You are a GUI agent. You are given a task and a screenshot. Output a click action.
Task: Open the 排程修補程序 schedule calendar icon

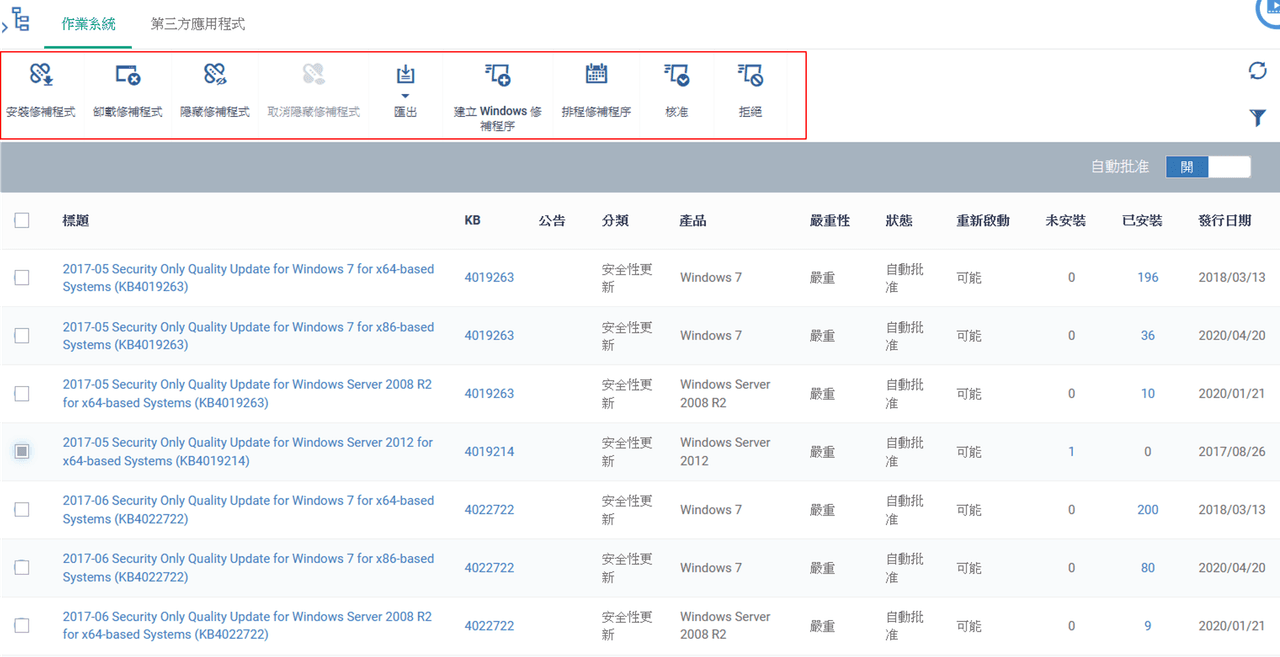pos(596,73)
